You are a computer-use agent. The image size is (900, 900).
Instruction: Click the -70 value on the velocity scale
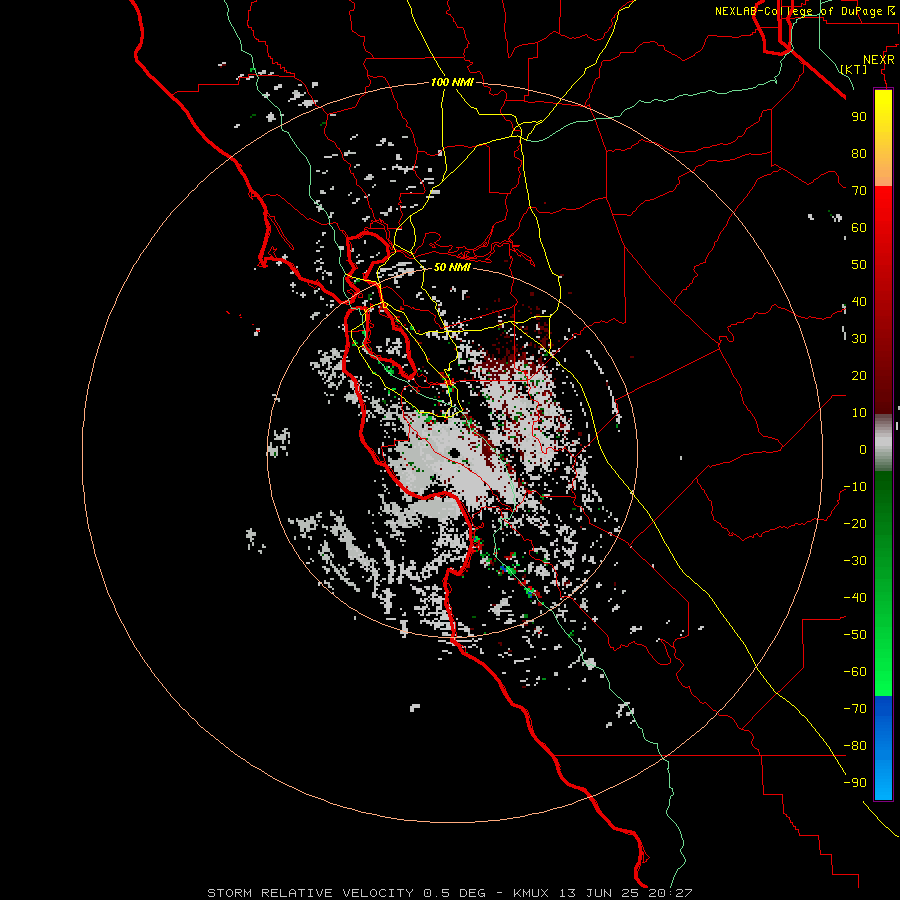855,708
